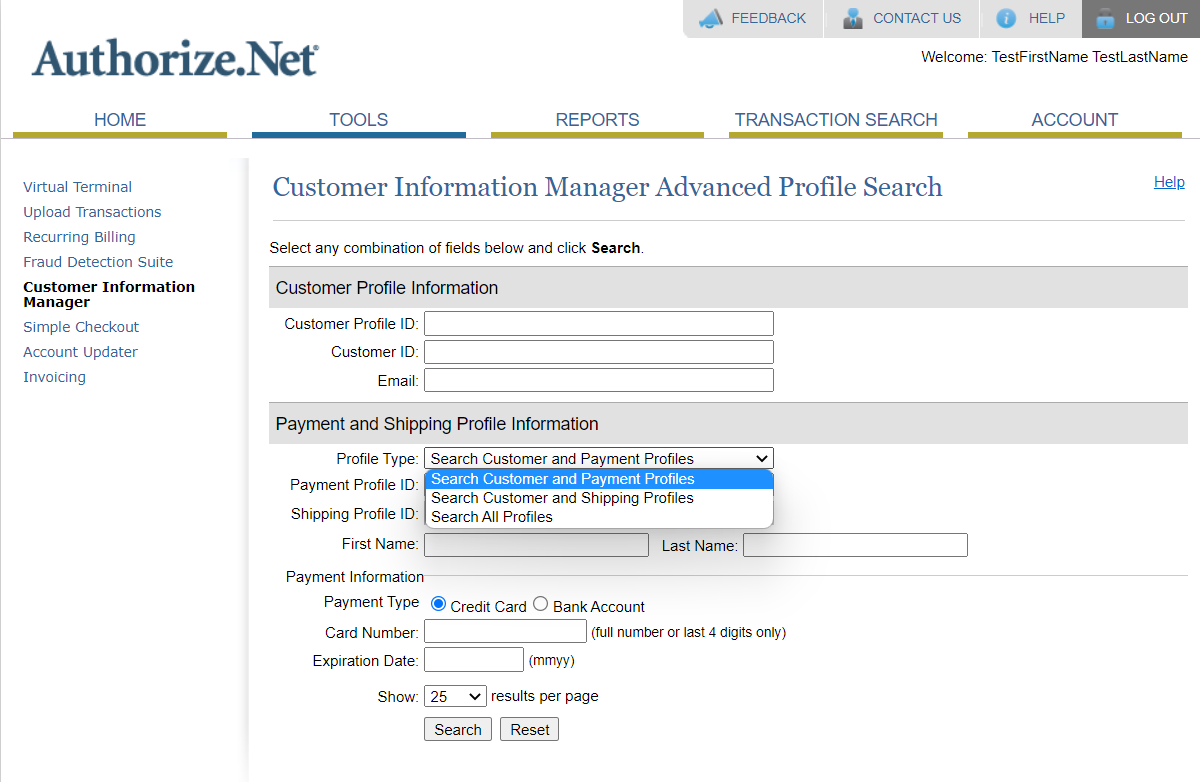Switch to the REPORTS tab
The height and width of the screenshot is (782, 1200).
[598, 120]
